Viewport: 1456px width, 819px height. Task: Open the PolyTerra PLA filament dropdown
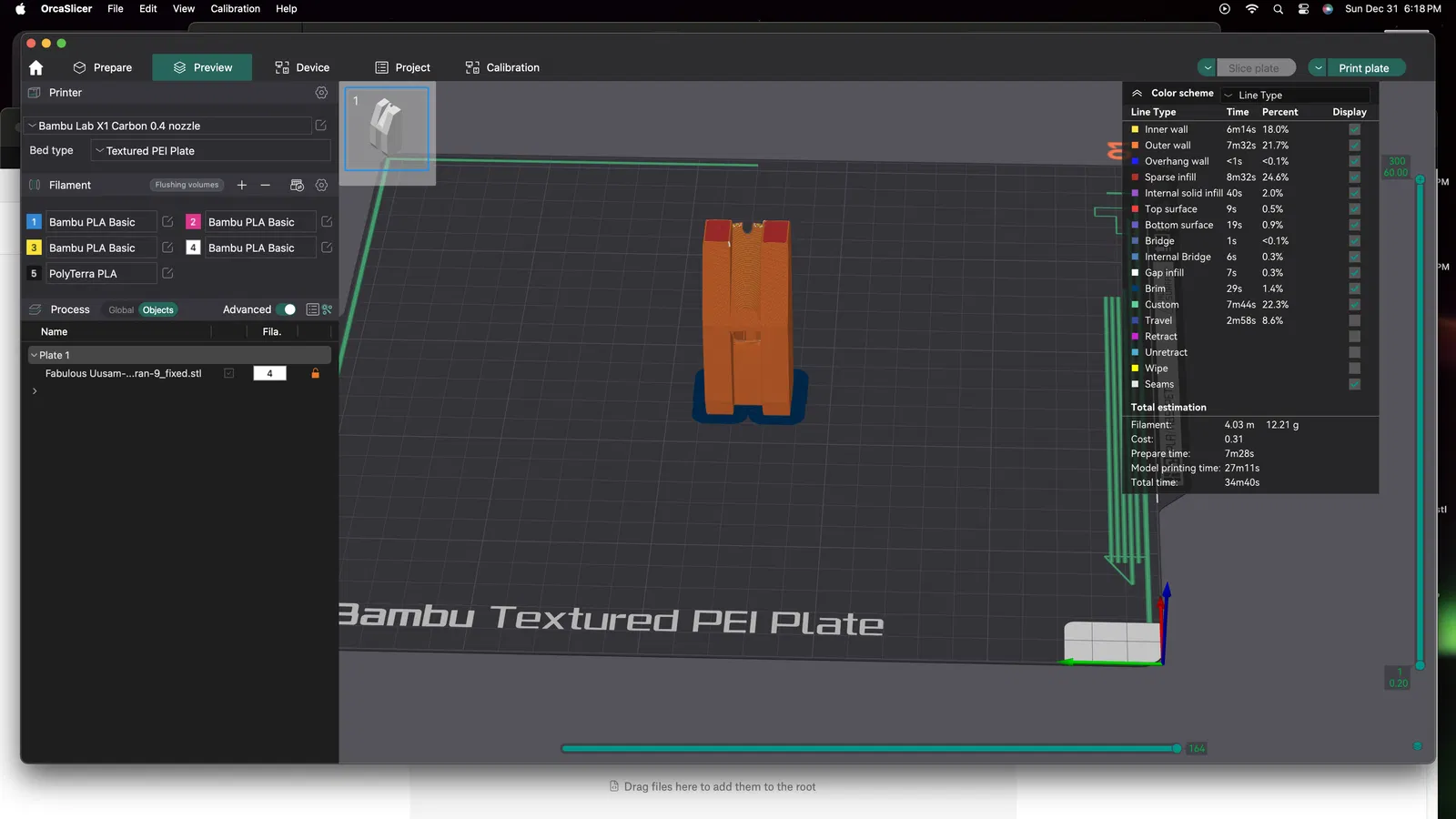pos(100,273)
